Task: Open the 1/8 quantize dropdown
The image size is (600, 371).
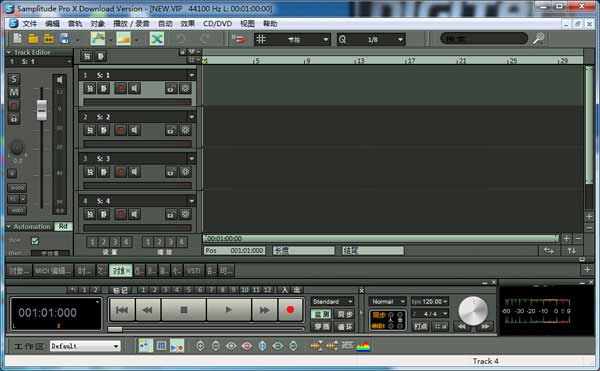Action: 400,39
